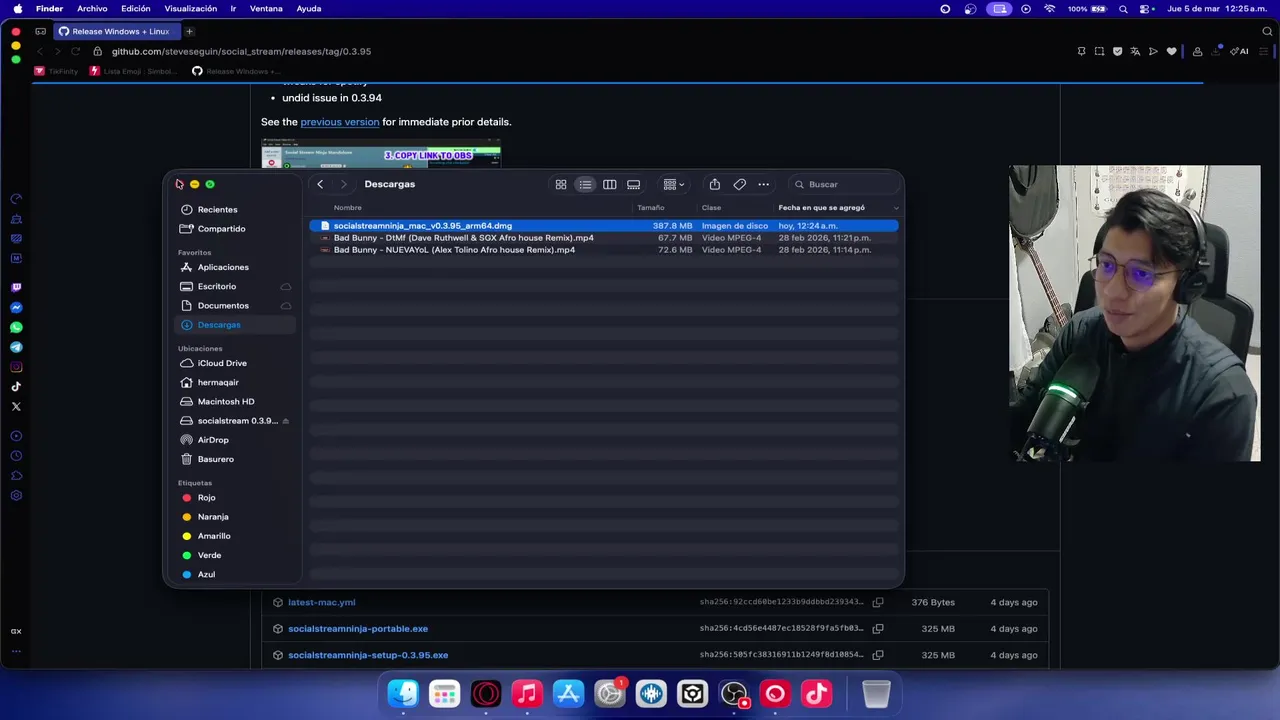
Task: Open the TikFinity bookmark
Action: pos(57,71)
